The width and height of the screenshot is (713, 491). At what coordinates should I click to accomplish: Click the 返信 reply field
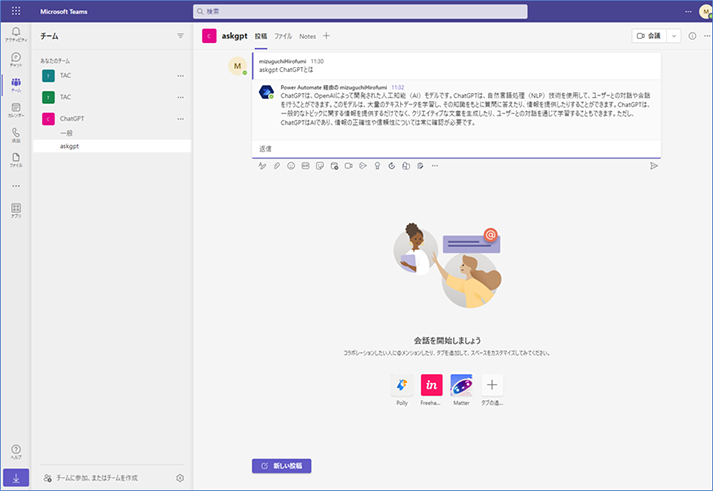click(x=457, y=149)
